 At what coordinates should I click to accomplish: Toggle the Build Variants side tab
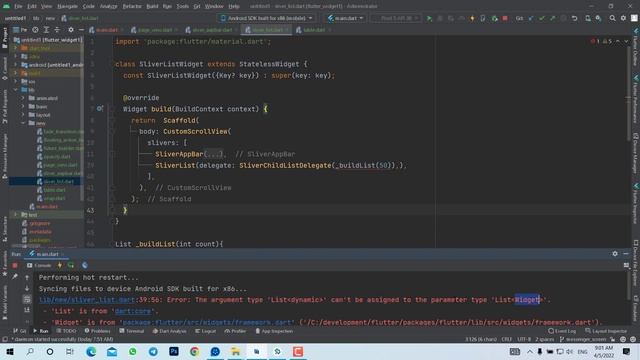(x=4, y=302)
